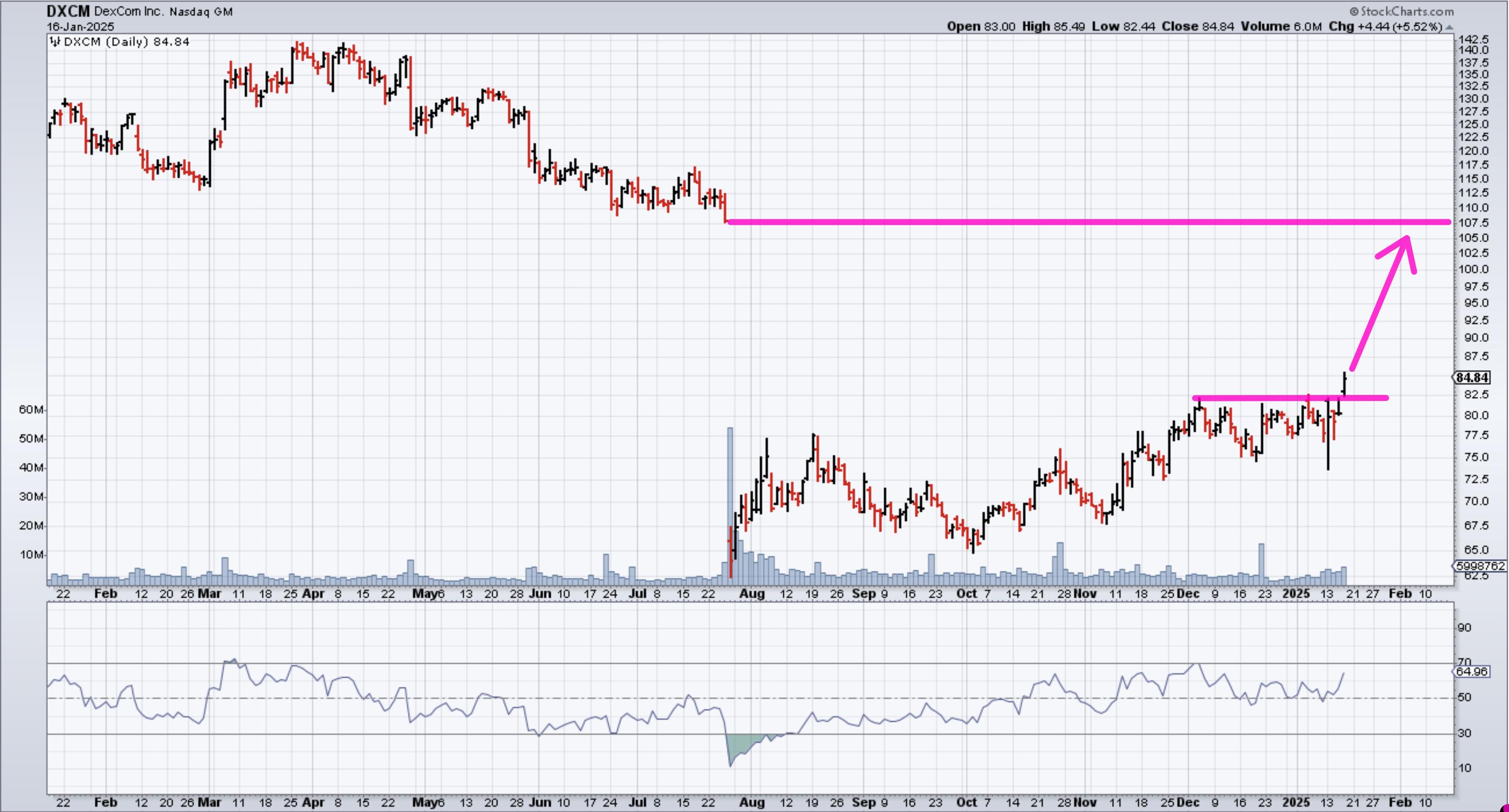Viewport: 1509px width, 812px height.
Task: Click the Apr label on the bottom RSI date axis
Action: 313,802
